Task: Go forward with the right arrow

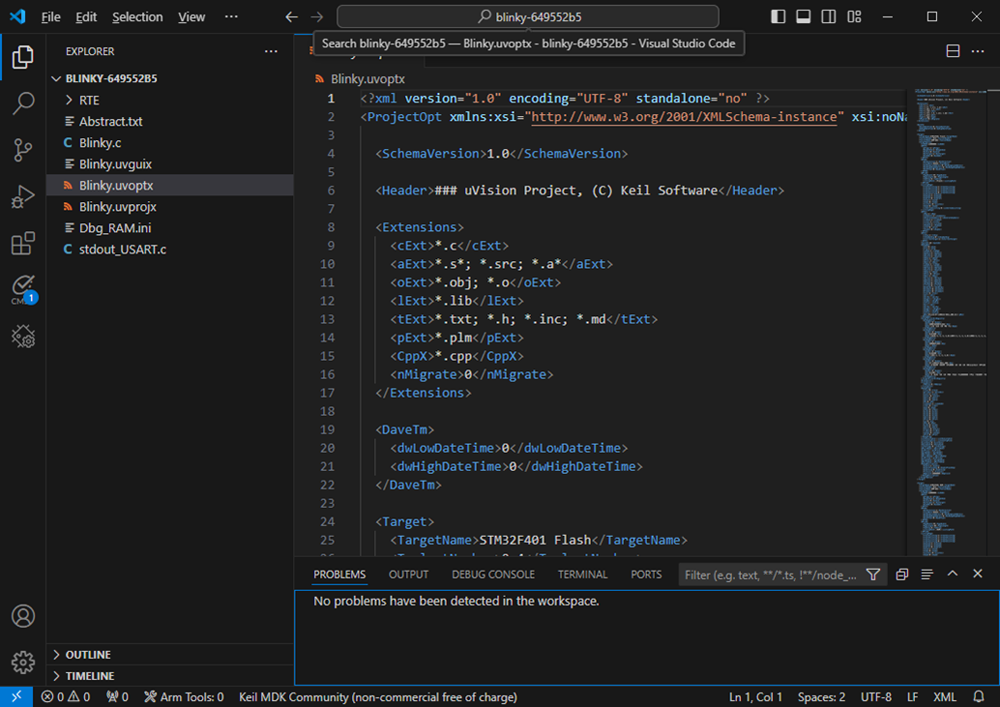Action: 317,17
